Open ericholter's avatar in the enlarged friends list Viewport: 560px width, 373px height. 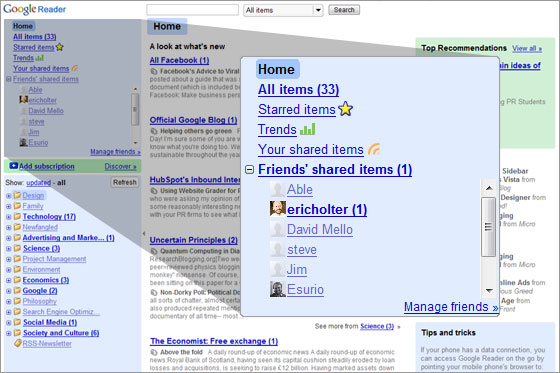click(278, 209)
